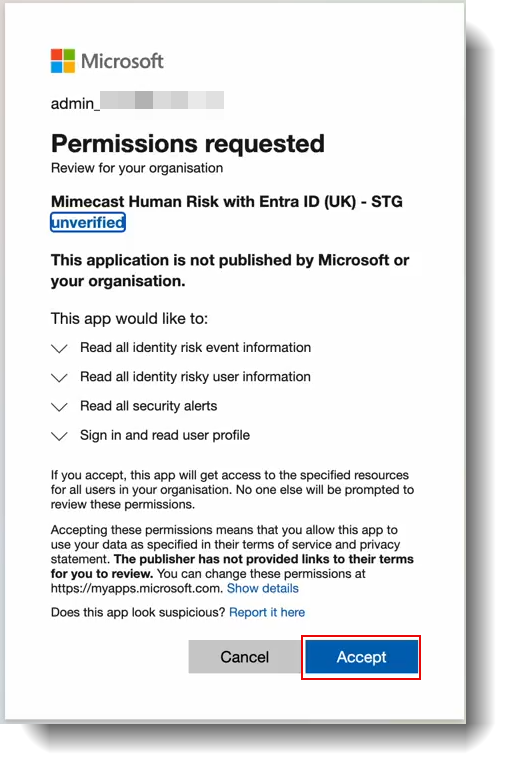Click the Microsoft four-square logo
Image resolution: width=516 pixels, height=774 pixels.
click(x=63, y=61)
